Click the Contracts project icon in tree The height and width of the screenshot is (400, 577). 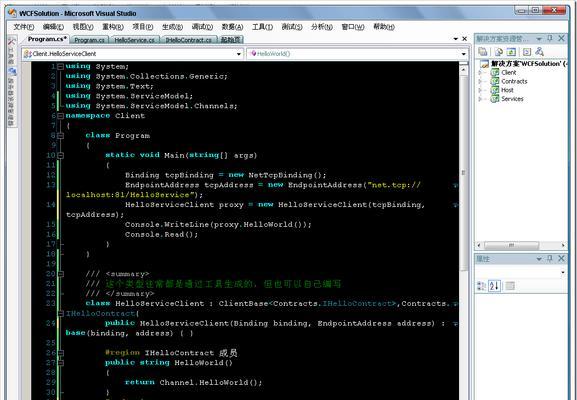495,81
